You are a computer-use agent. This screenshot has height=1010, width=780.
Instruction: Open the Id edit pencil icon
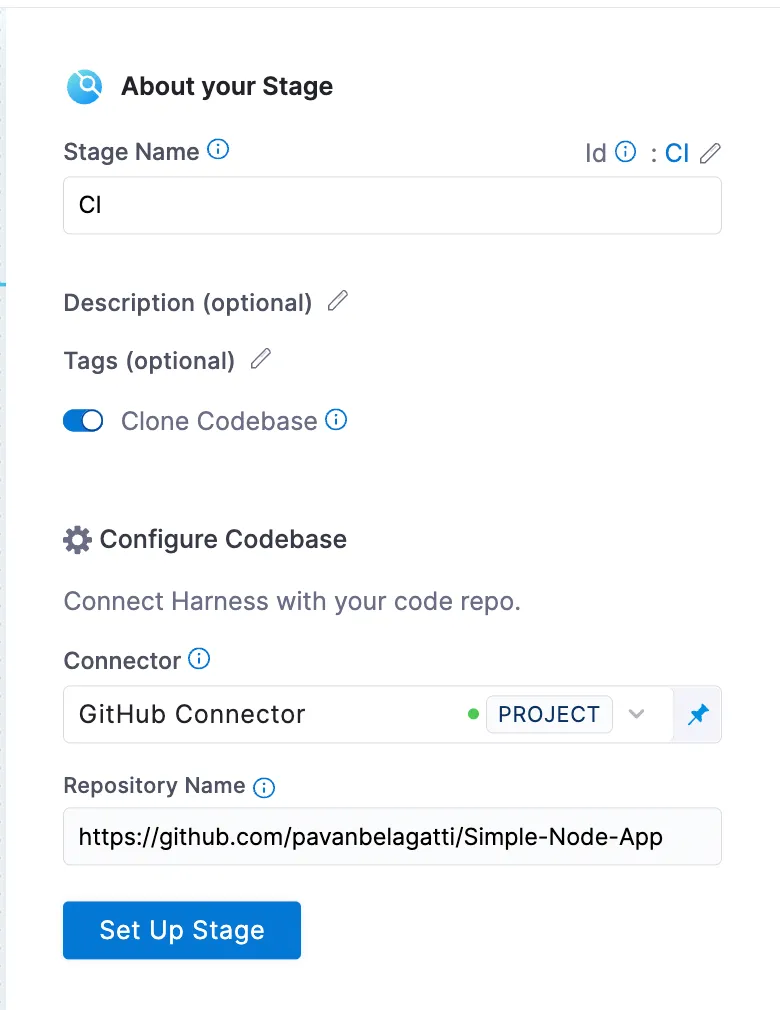click(709, 153)
